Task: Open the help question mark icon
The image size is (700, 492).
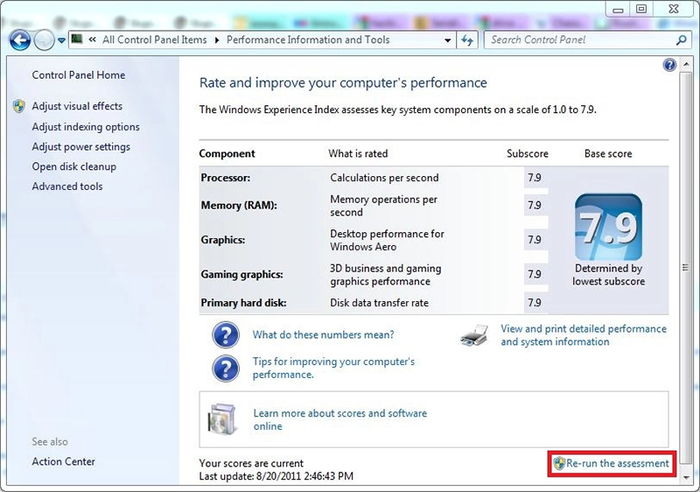Action: tap(670, 65)
